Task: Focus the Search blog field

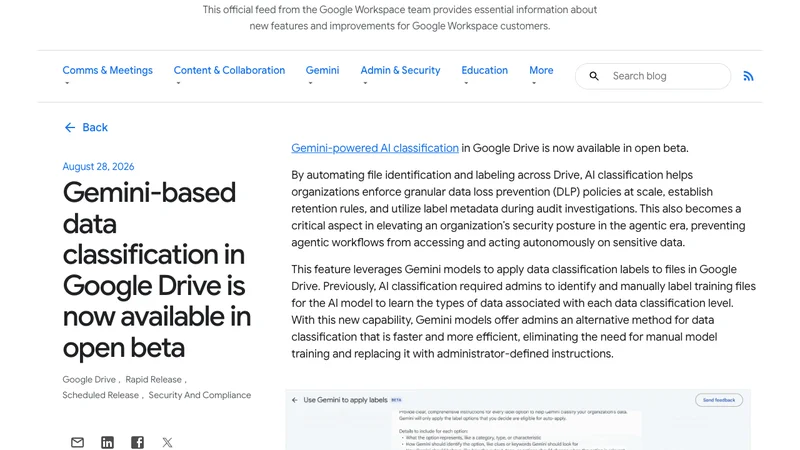Action: pyautogui.click(x=653, y=76)
